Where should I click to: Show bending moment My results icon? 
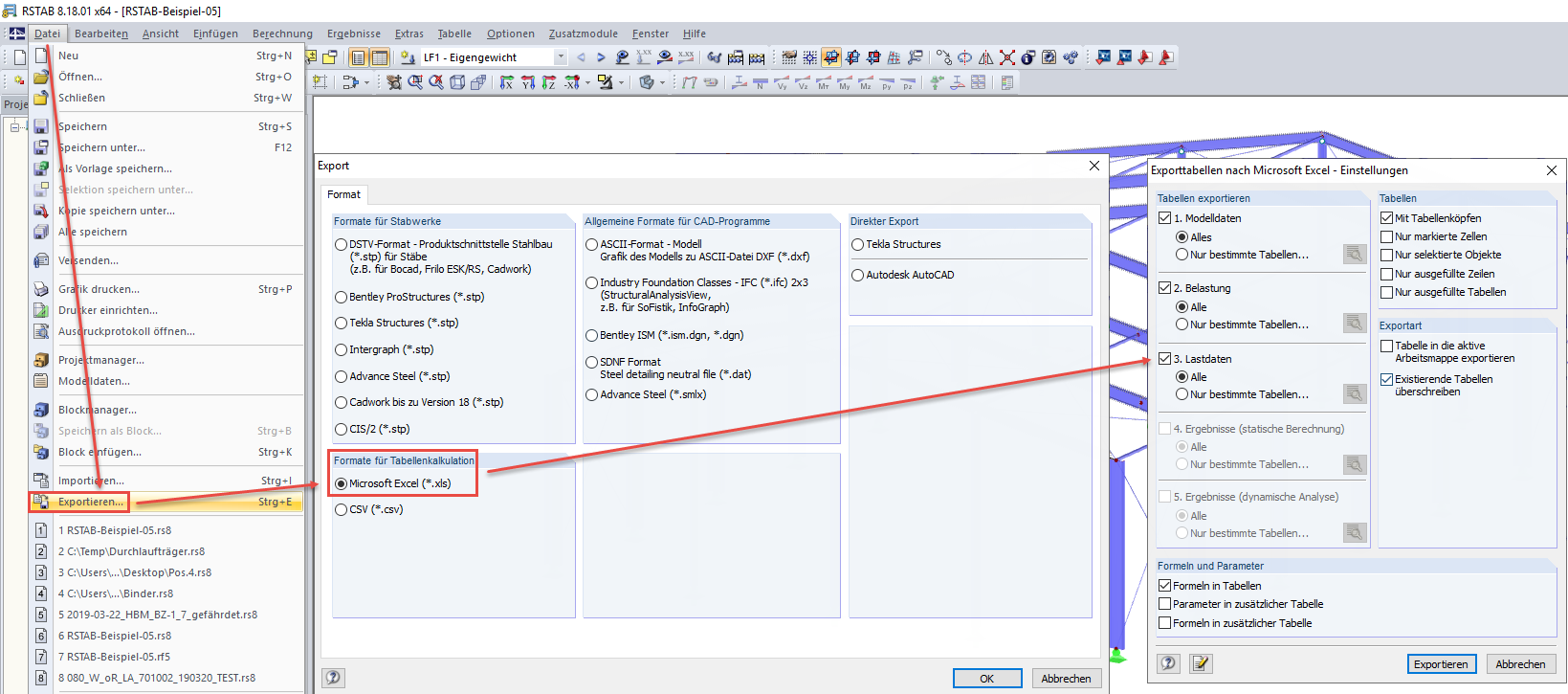click(845, 83)
